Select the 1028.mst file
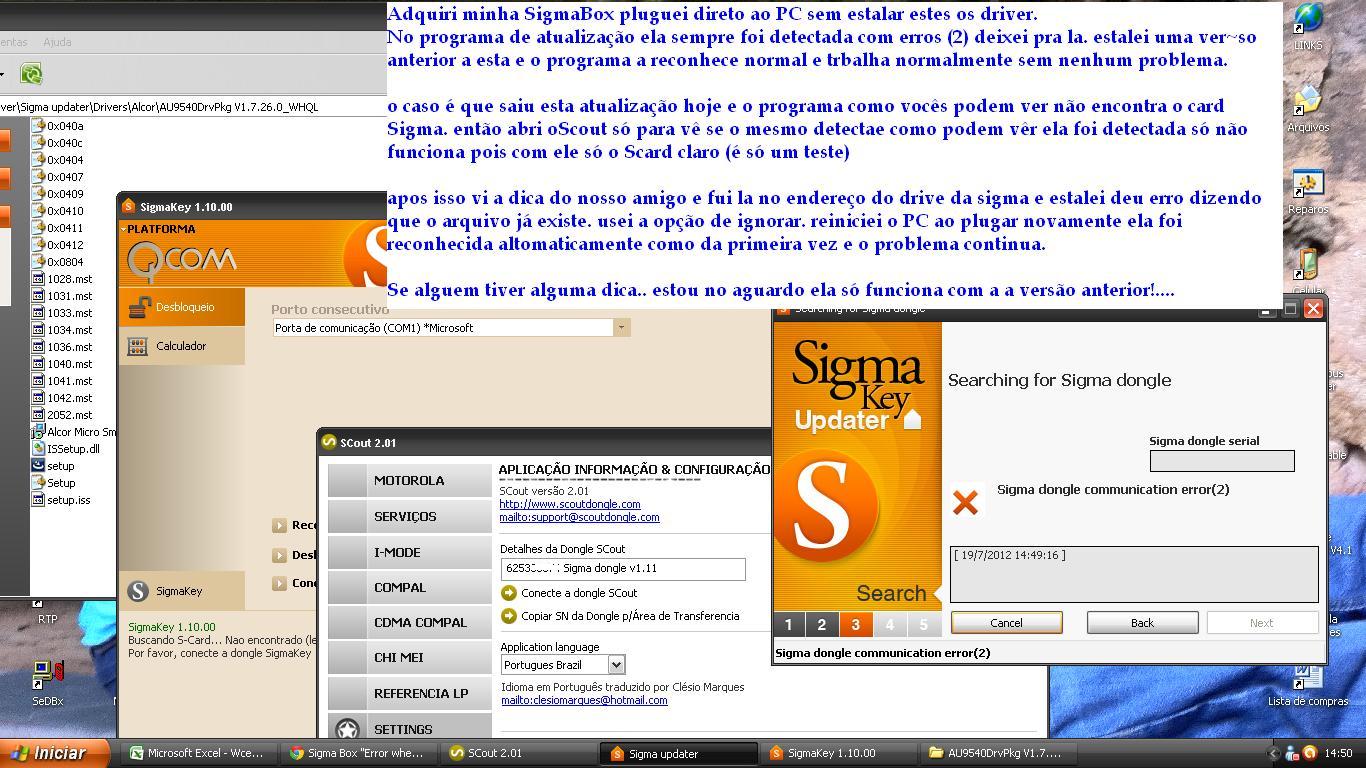 pos(62,279)
